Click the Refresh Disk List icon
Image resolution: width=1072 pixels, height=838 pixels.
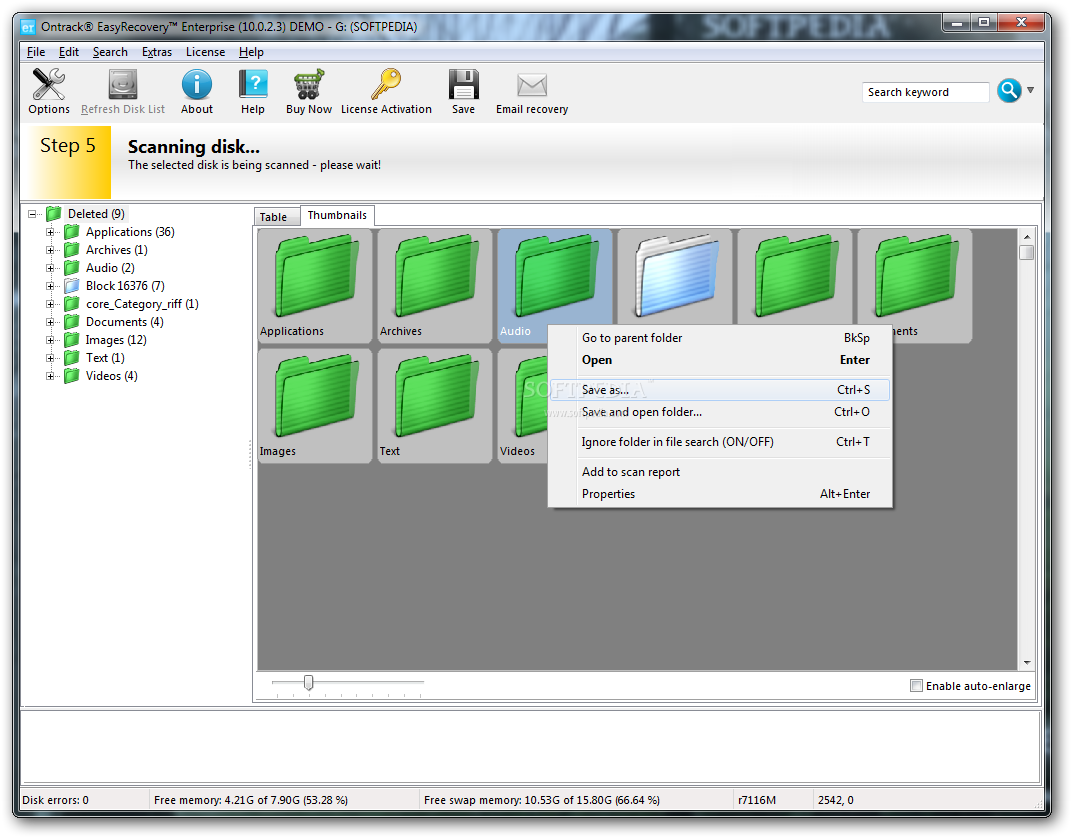(x=123, y=85)
